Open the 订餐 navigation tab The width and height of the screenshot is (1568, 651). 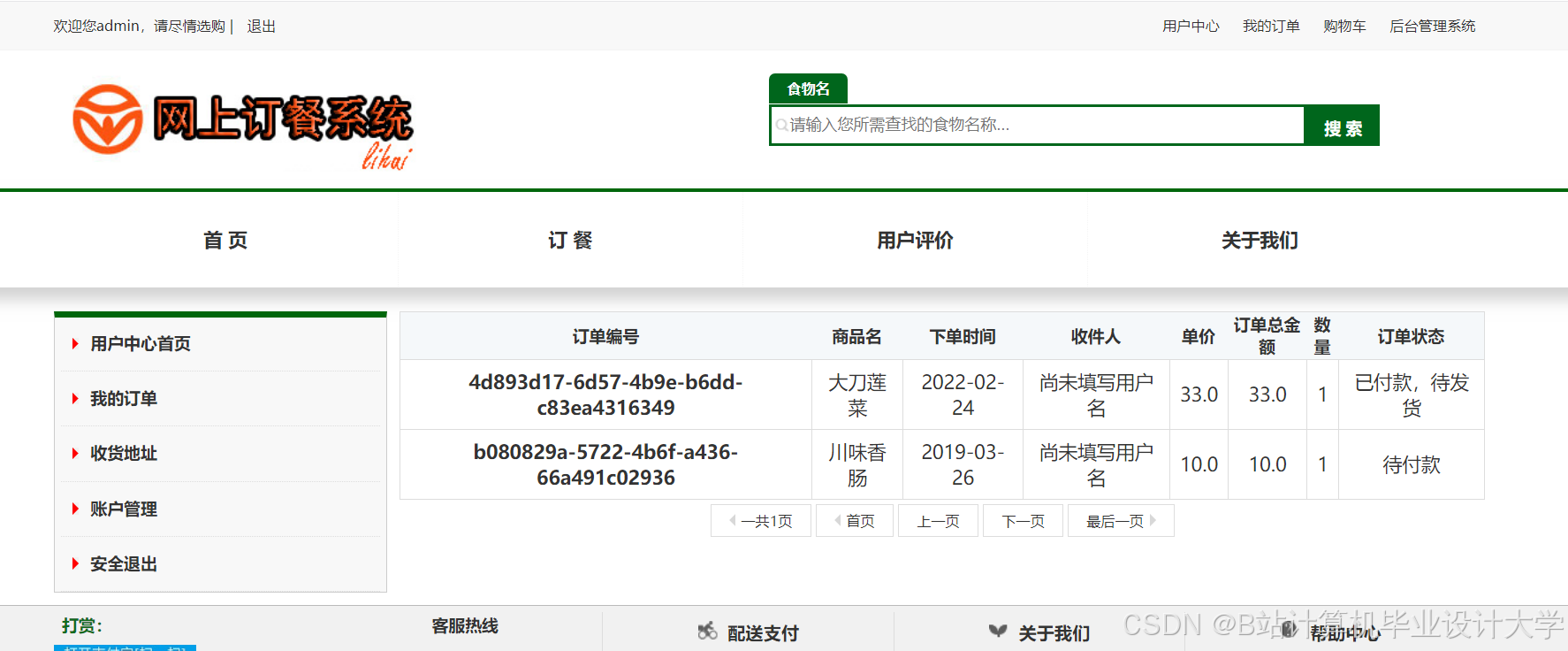(x=570, y=240)
